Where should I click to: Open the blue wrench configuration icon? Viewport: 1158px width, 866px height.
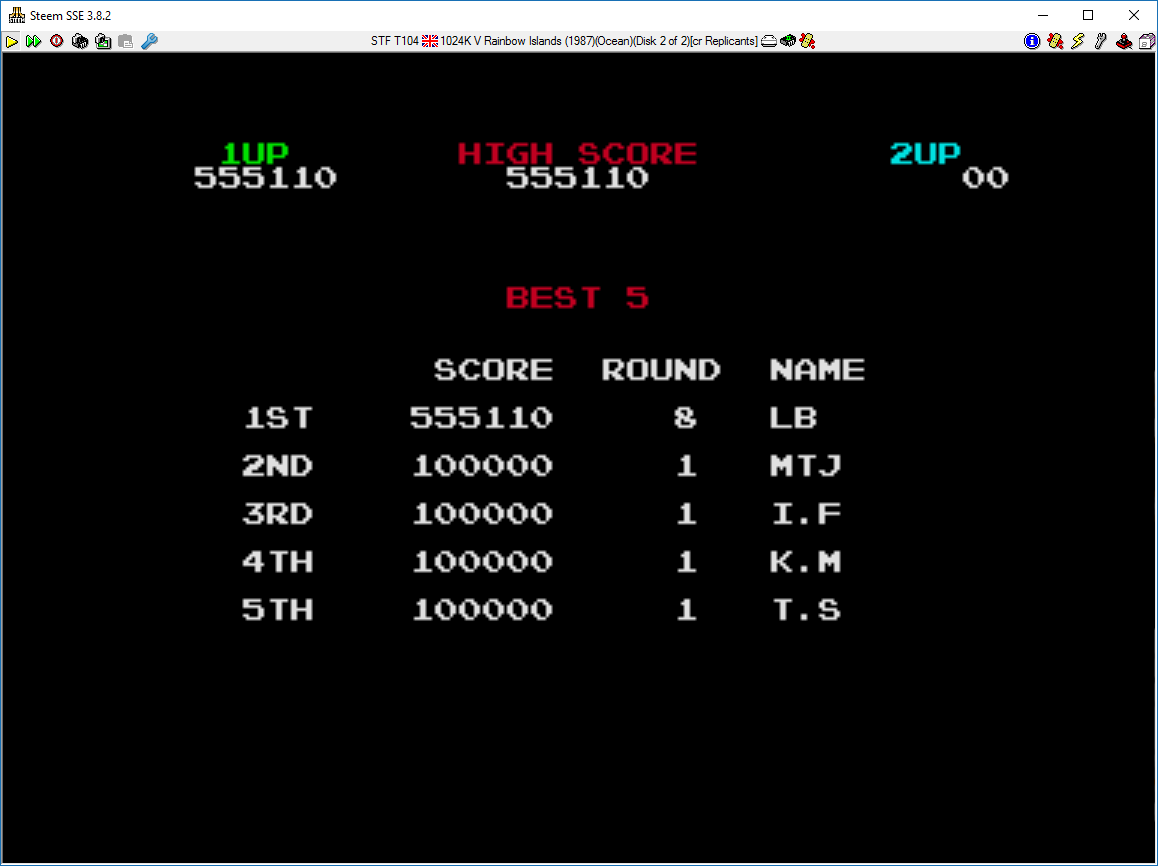click(x=149, y=41)
